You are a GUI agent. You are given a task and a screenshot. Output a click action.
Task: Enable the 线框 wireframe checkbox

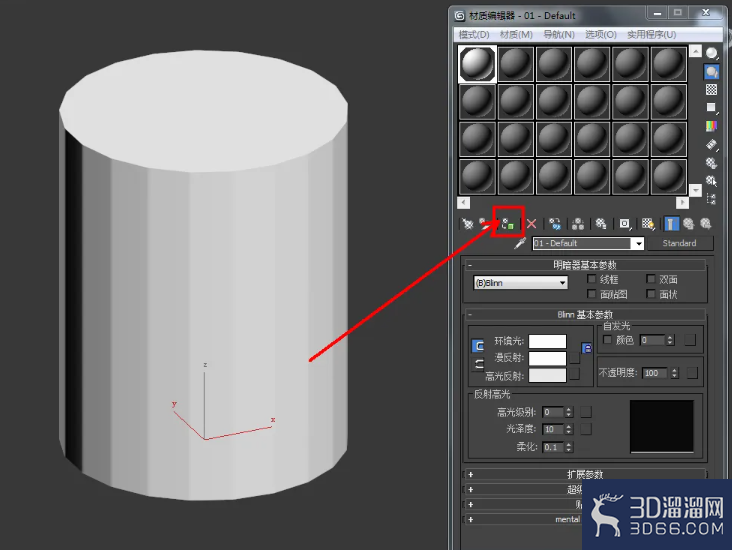591,279
